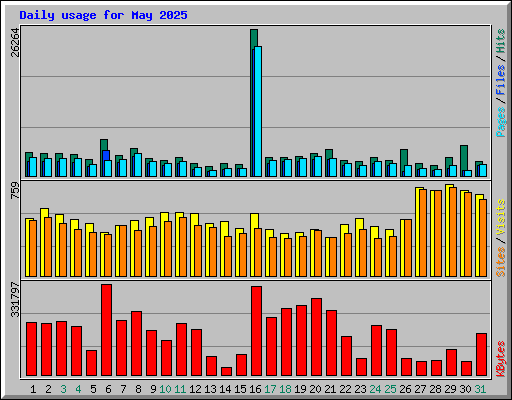Click day label "23" on the x-axis

(360, 389)
